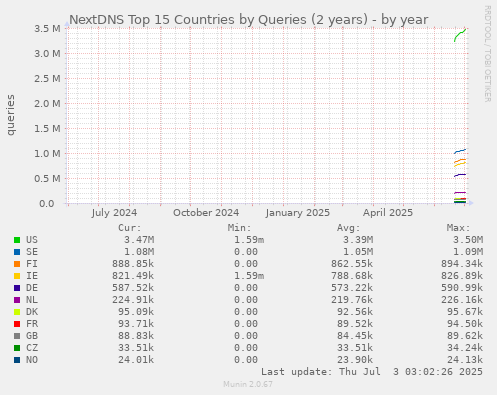Click the DE dark purple legend swatch
Viewport: 497px width, 395px height.
tap(17, 288)
